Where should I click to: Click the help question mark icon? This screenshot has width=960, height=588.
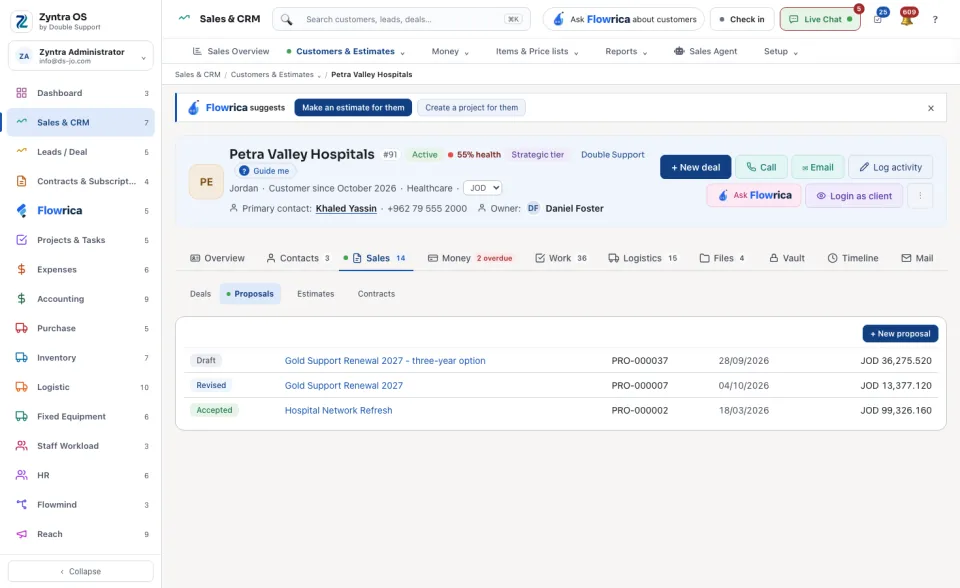935,20
